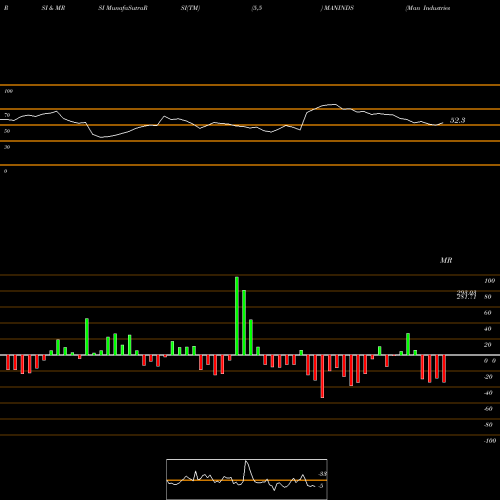Viewport: 500px width, 500px height.
Task: Click the RSI axis label 50
Action: (x=7, y=131)
